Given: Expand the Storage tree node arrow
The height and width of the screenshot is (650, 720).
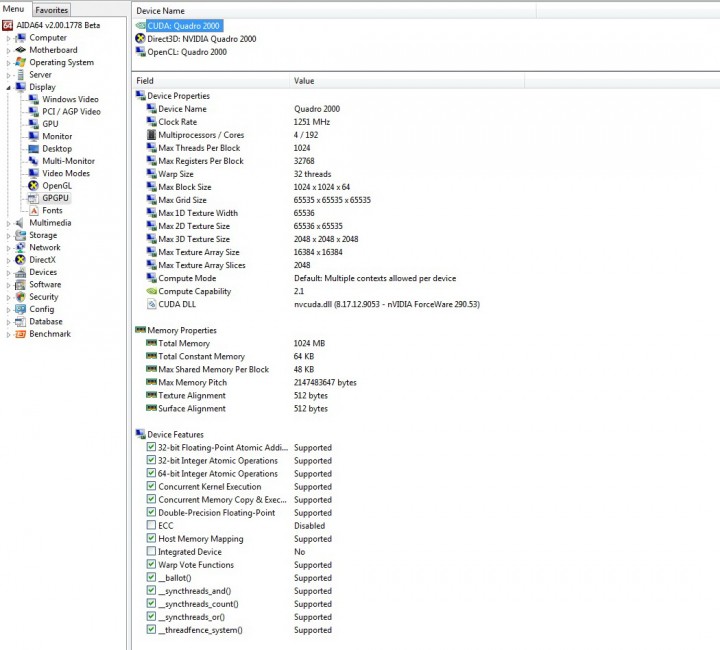Looking at the screenshot, I should point(8,236).
